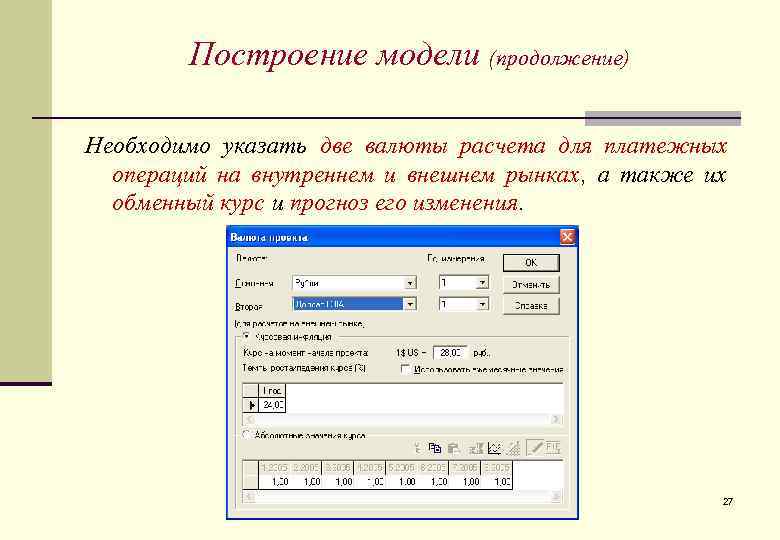Screen dimensions: 780x540
Task: Click the line chart icon in the toolbar
Action: pos(494,448)
